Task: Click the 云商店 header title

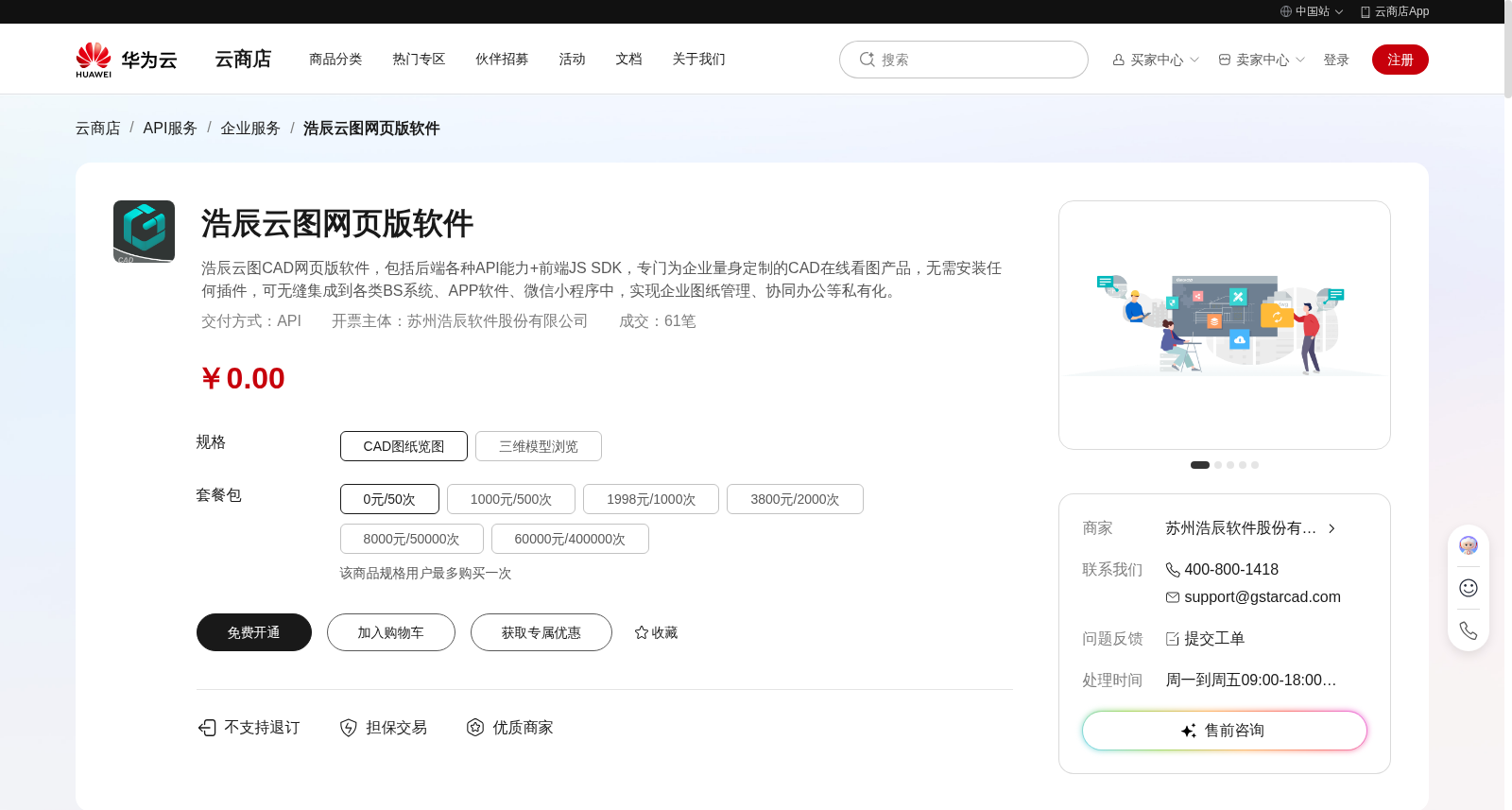Action: pos(243,59)
